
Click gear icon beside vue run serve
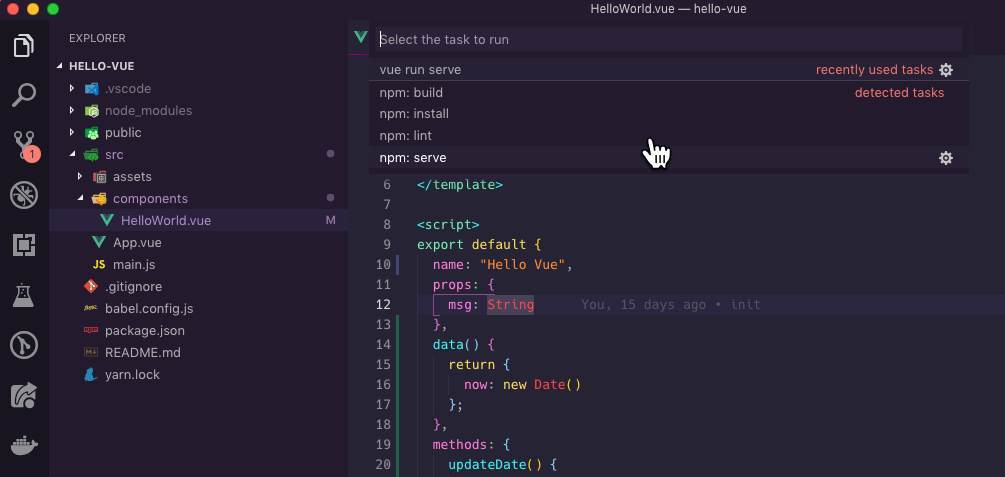[946, 70]
